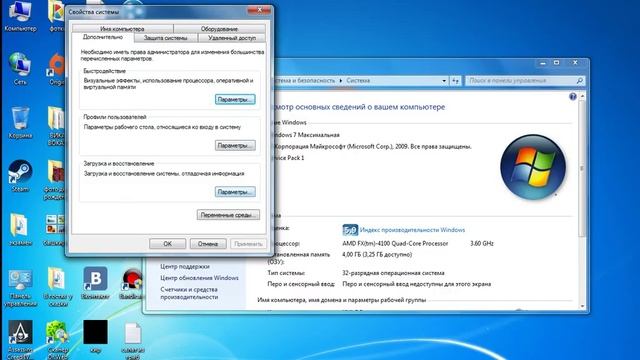This screenshot has width=640, height=360.
Task: Switch to the Оборудование tab
Action: 219,29
